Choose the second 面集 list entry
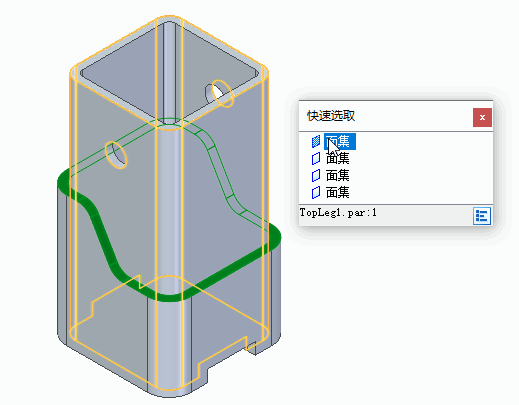 point(337,158)
